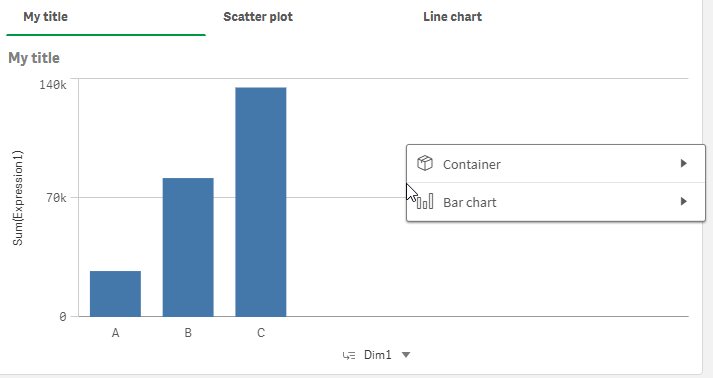Click the Bar chart icon in menu
The width and height of the screenshot is (713, 378).
[425, 202]
